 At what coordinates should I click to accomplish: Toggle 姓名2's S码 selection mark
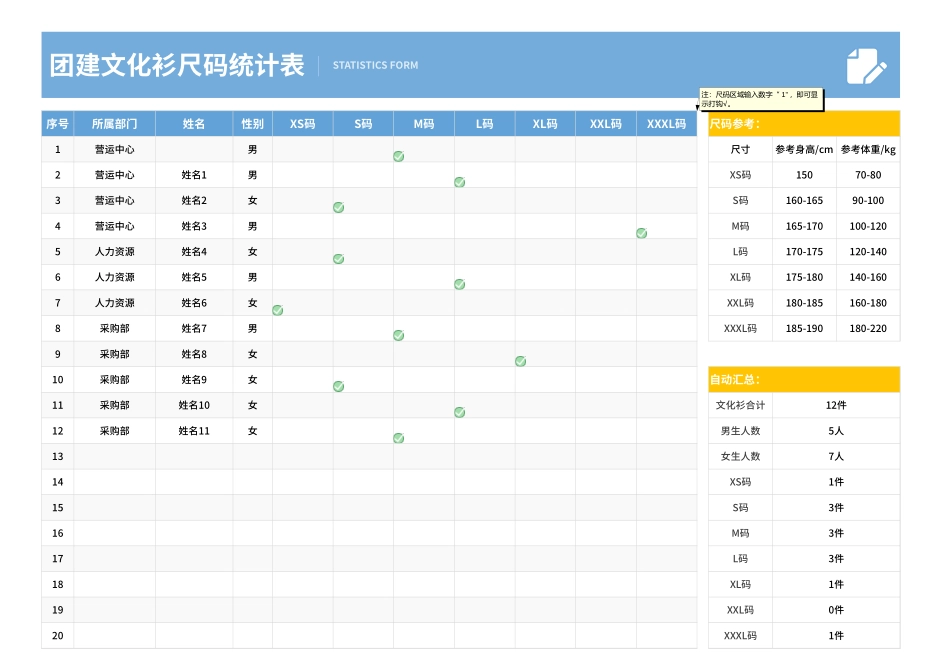coord(338,207)
